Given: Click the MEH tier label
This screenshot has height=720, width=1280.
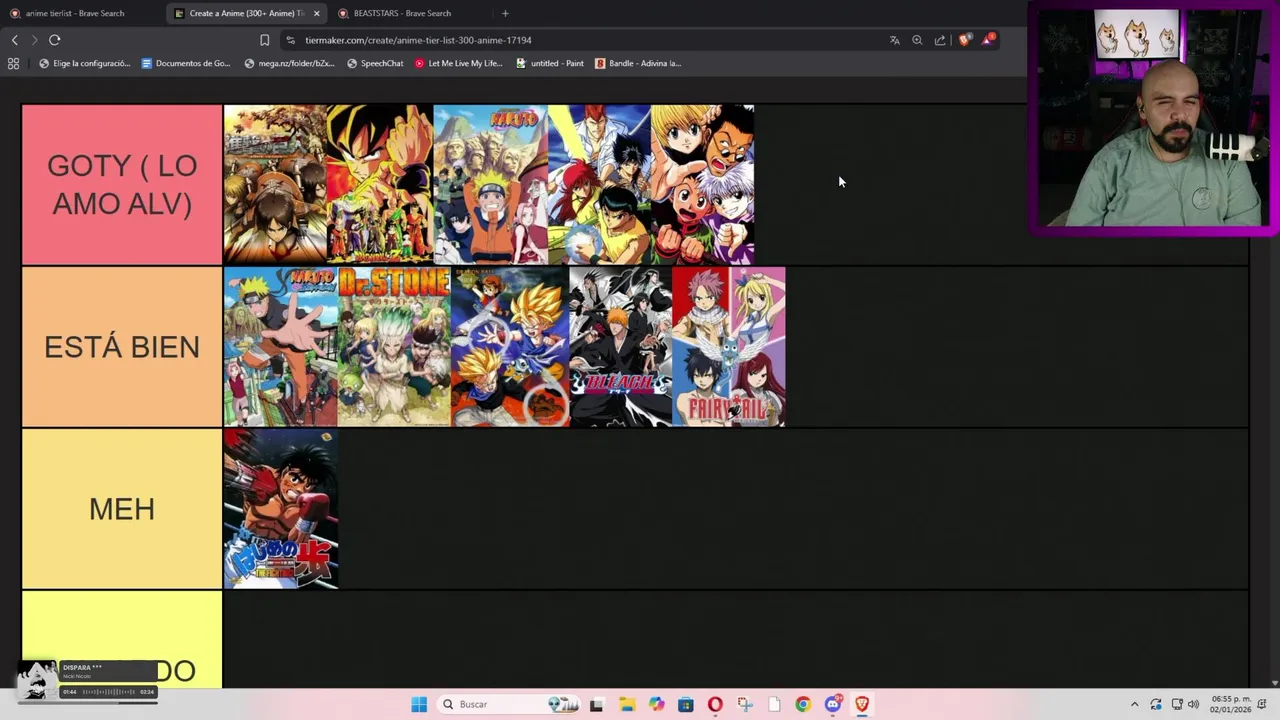Looking at the screenshot, I should [x=122, y=509].
